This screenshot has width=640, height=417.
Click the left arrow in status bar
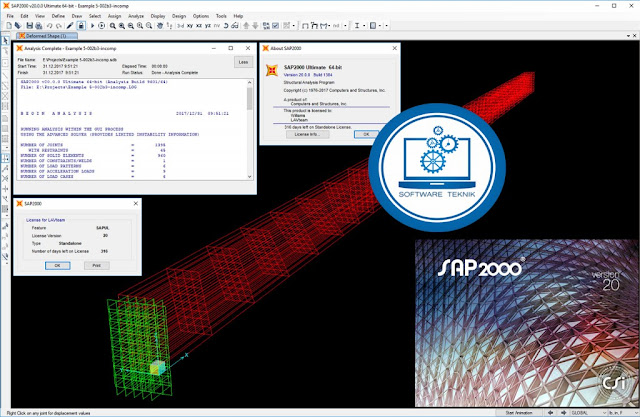551,413
